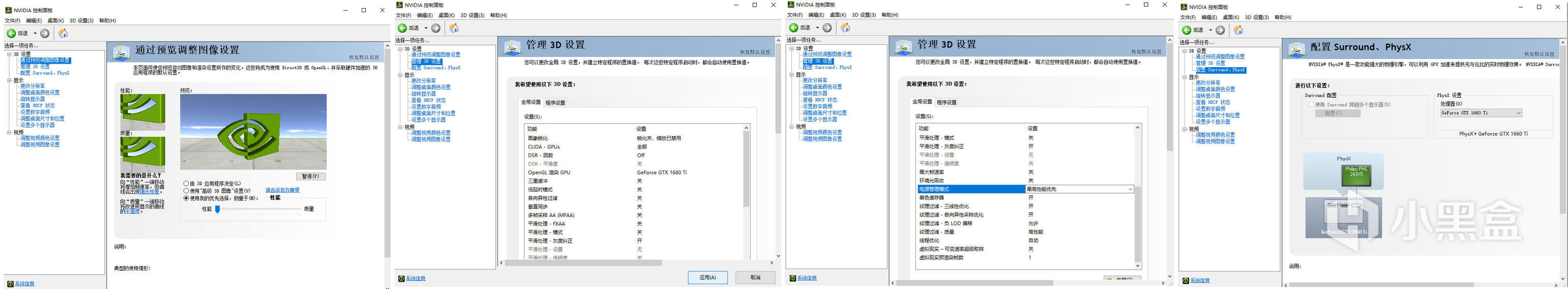Click the 性能-质量 preference slider handle
The width and height of the screenshot is (1568, 289).
pyautogui.click(x=217, y=209)
